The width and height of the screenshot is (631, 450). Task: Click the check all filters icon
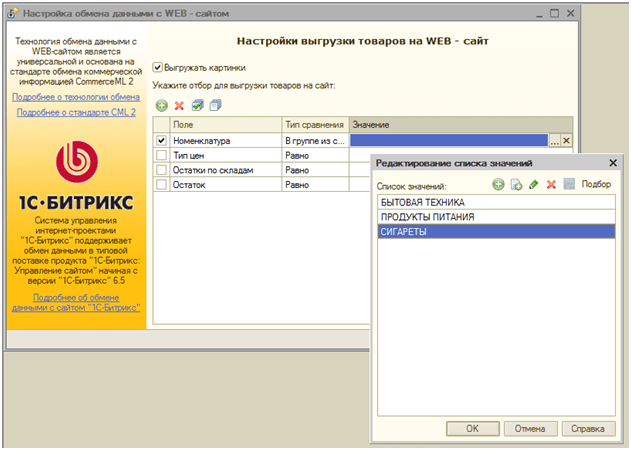point(198,105)
